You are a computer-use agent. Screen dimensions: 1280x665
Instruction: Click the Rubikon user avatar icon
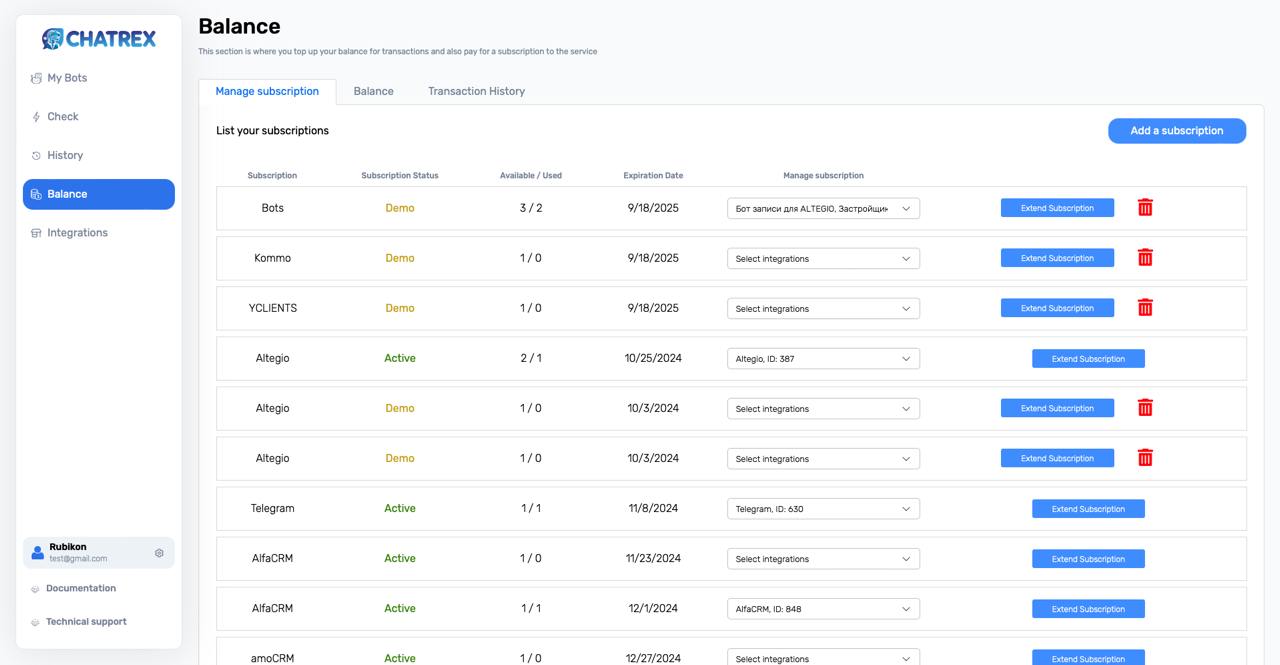pos(38,553)
